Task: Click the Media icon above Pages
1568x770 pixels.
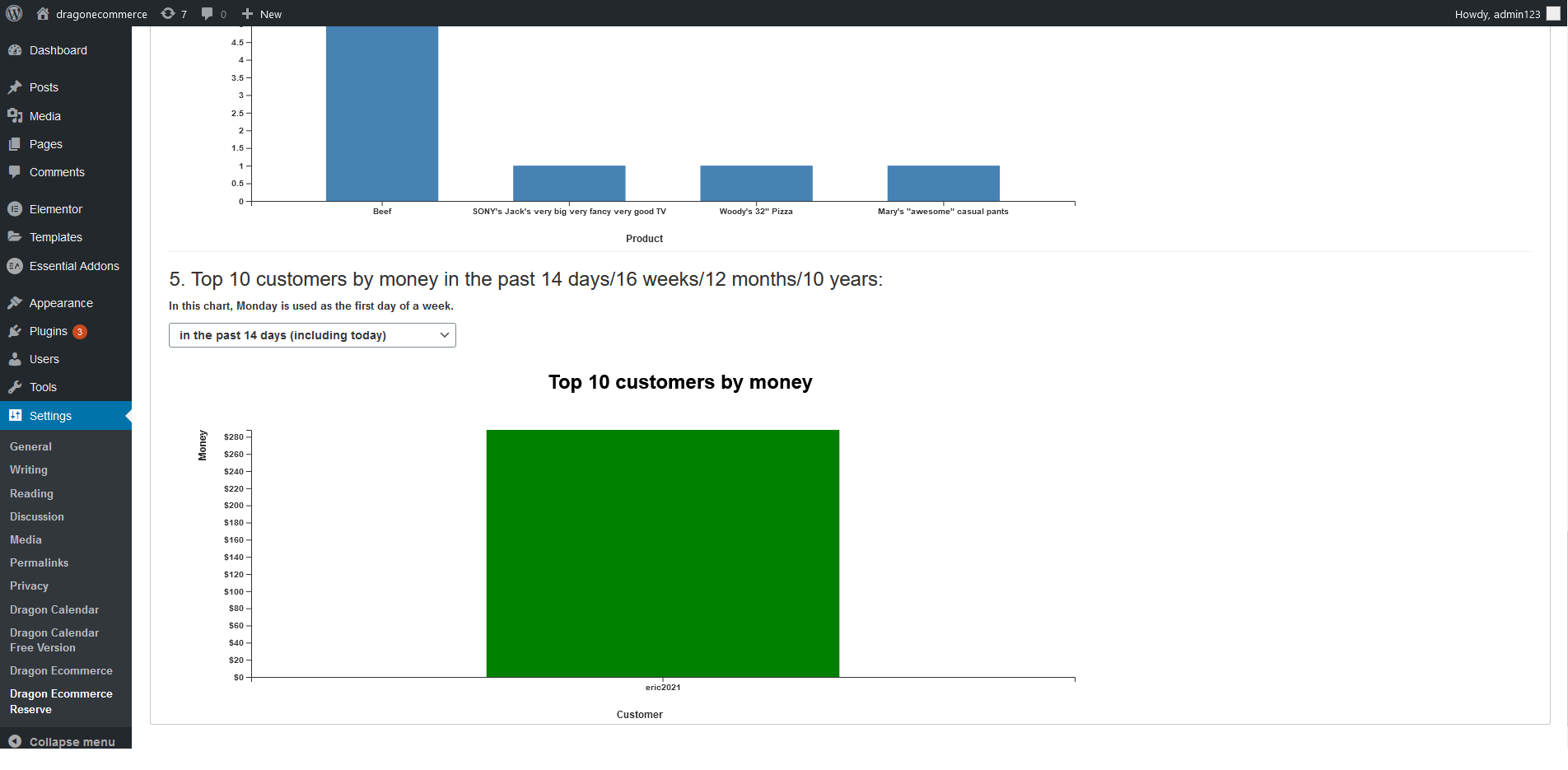Action: pos(15,116)
